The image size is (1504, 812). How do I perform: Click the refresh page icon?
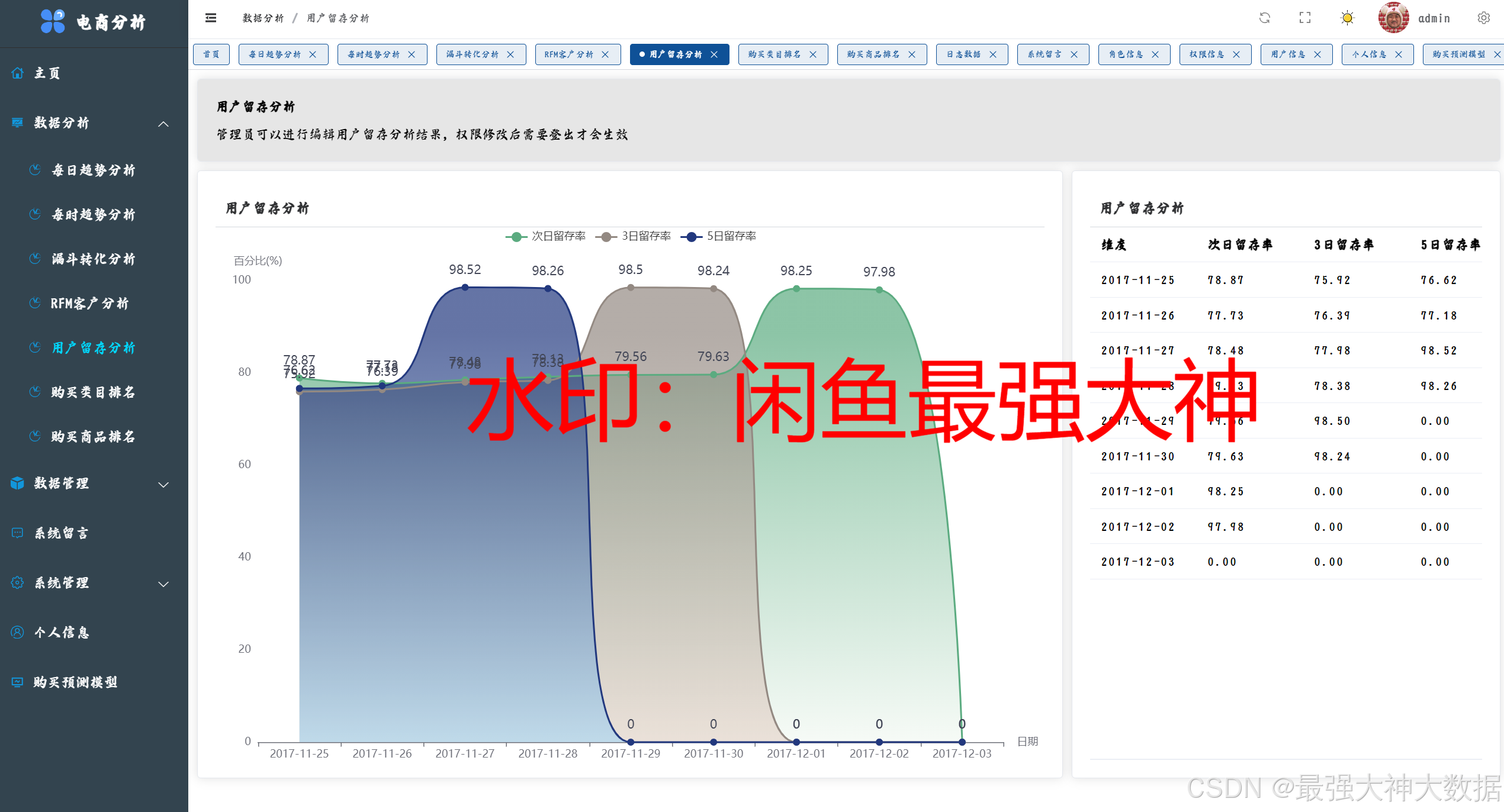(x=1264, y=18)
